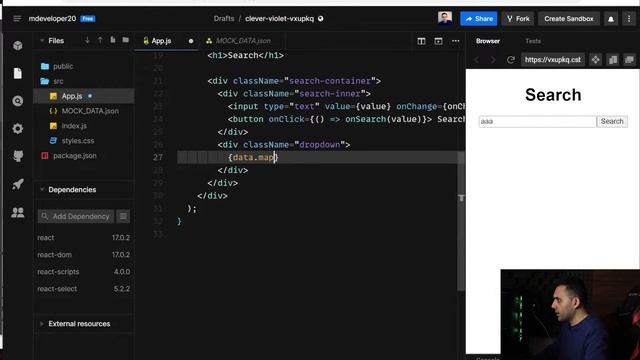Open the GitHub icon in the sidebar
The height and width of the screenshot is (360, 640).
(18, 156)
